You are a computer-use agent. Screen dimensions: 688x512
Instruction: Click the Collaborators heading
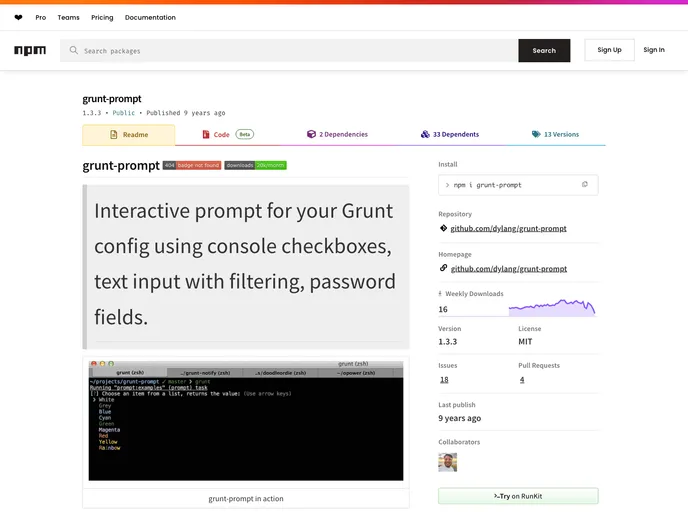459,442
